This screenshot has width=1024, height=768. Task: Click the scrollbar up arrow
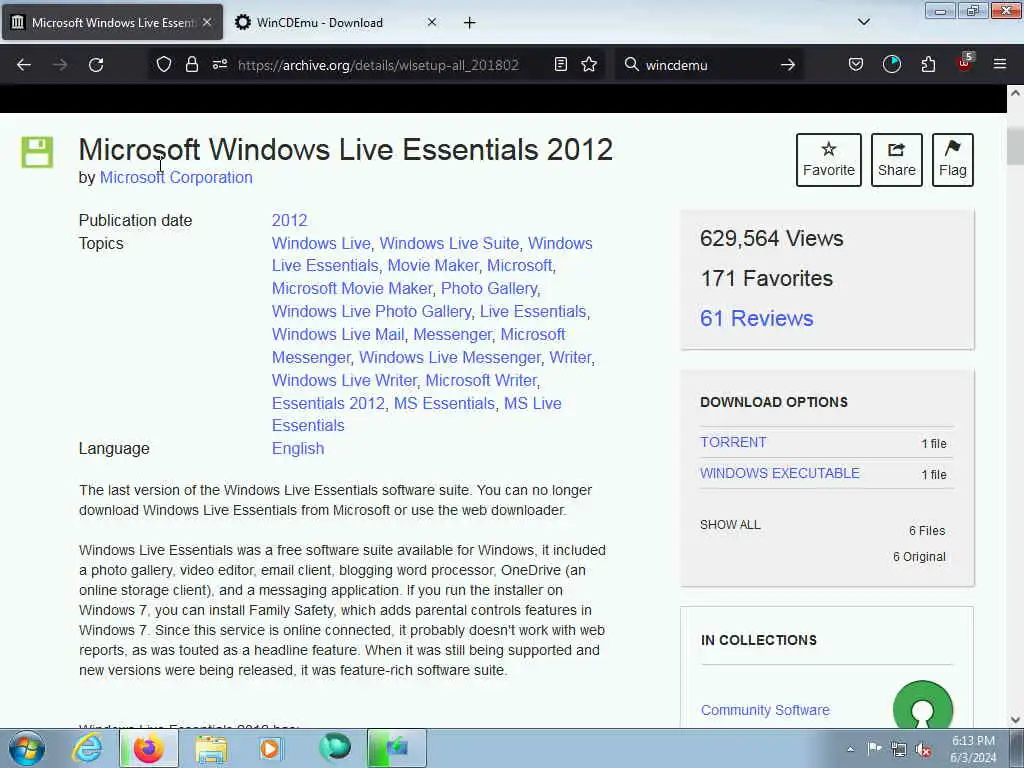point(1015,93)
